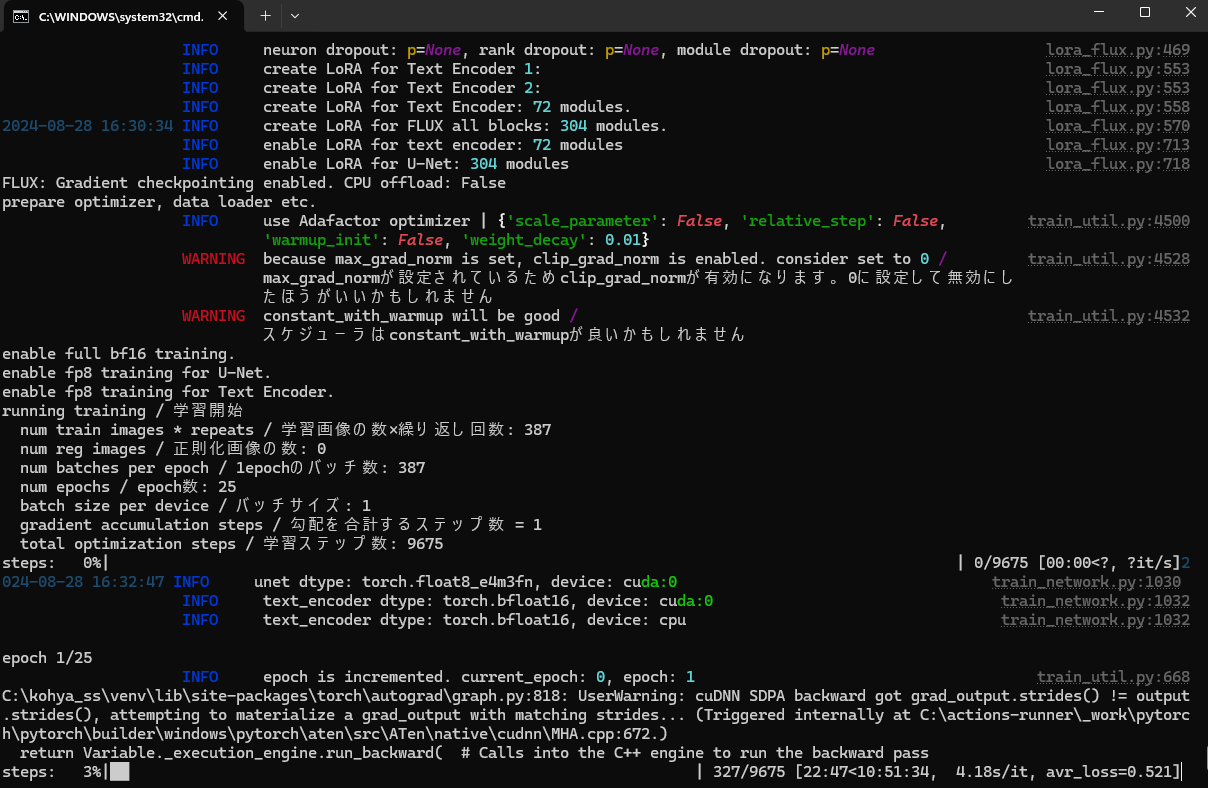The width and height of the screenshot is (1208, 788).
Task: Click the 'FLUX: Gradient checkpointing enabled' line
Action: (x=254, y=183)
